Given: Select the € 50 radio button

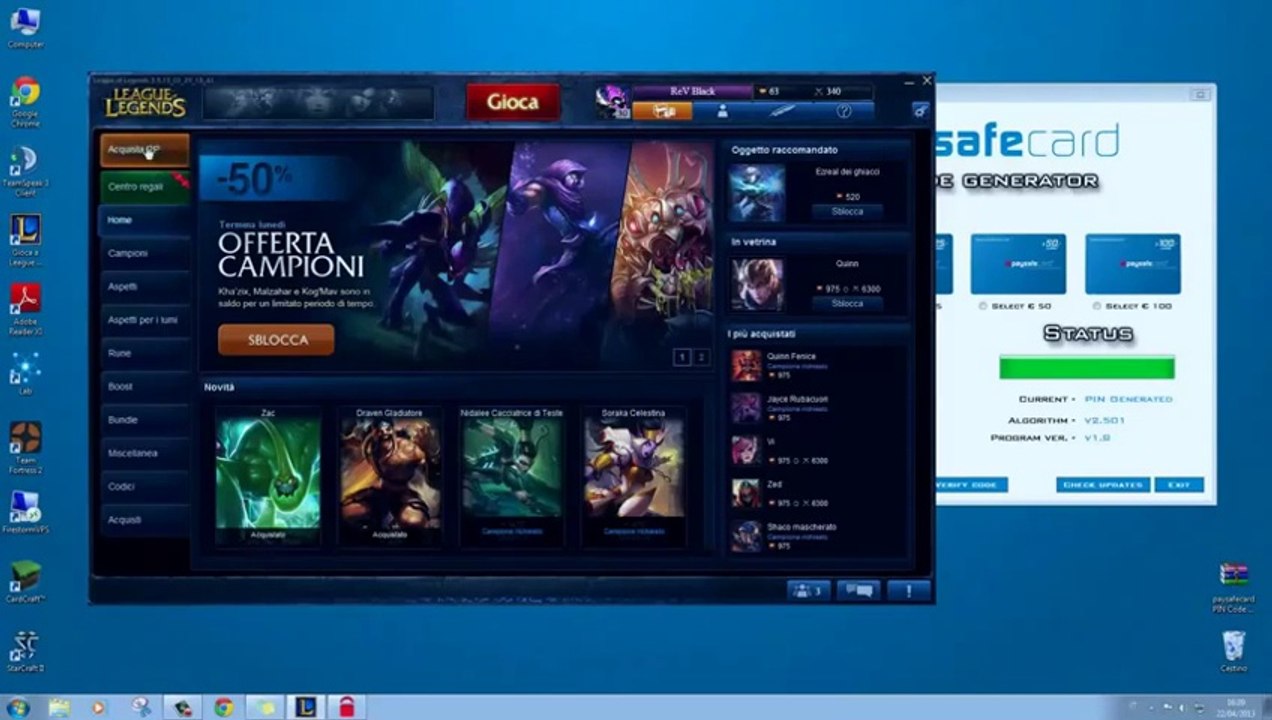Looking at the screenshot, I should [984, 306].
